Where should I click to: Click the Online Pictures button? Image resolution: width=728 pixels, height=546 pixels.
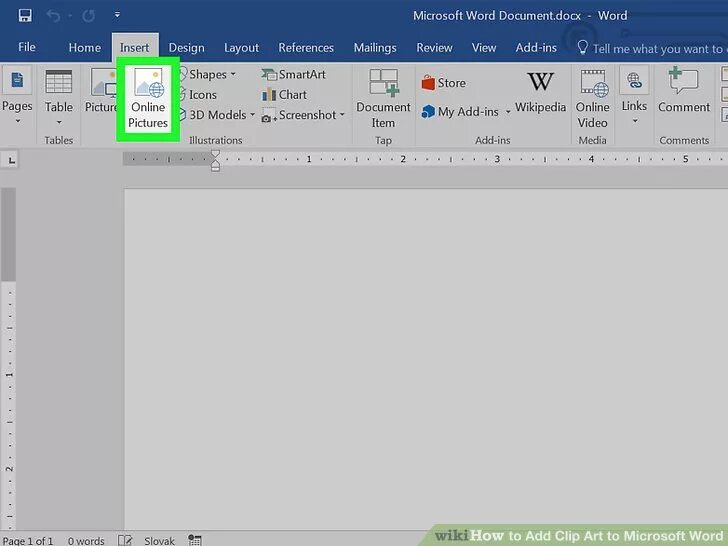(x=148, y=98)
